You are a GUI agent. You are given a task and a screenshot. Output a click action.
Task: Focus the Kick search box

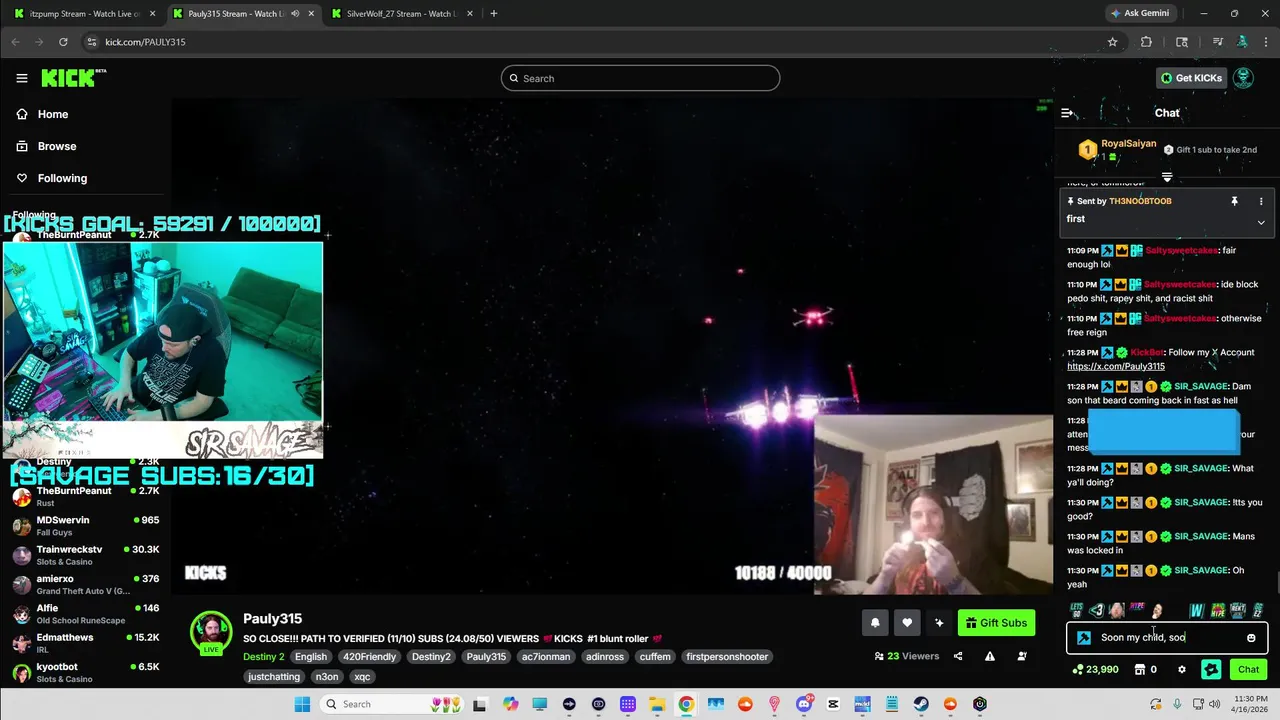[640, 78]
